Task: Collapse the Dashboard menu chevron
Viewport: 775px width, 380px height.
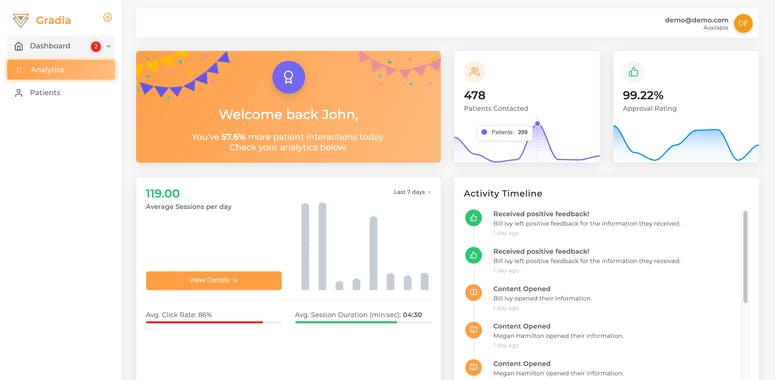Action: [x=109, y=46]
